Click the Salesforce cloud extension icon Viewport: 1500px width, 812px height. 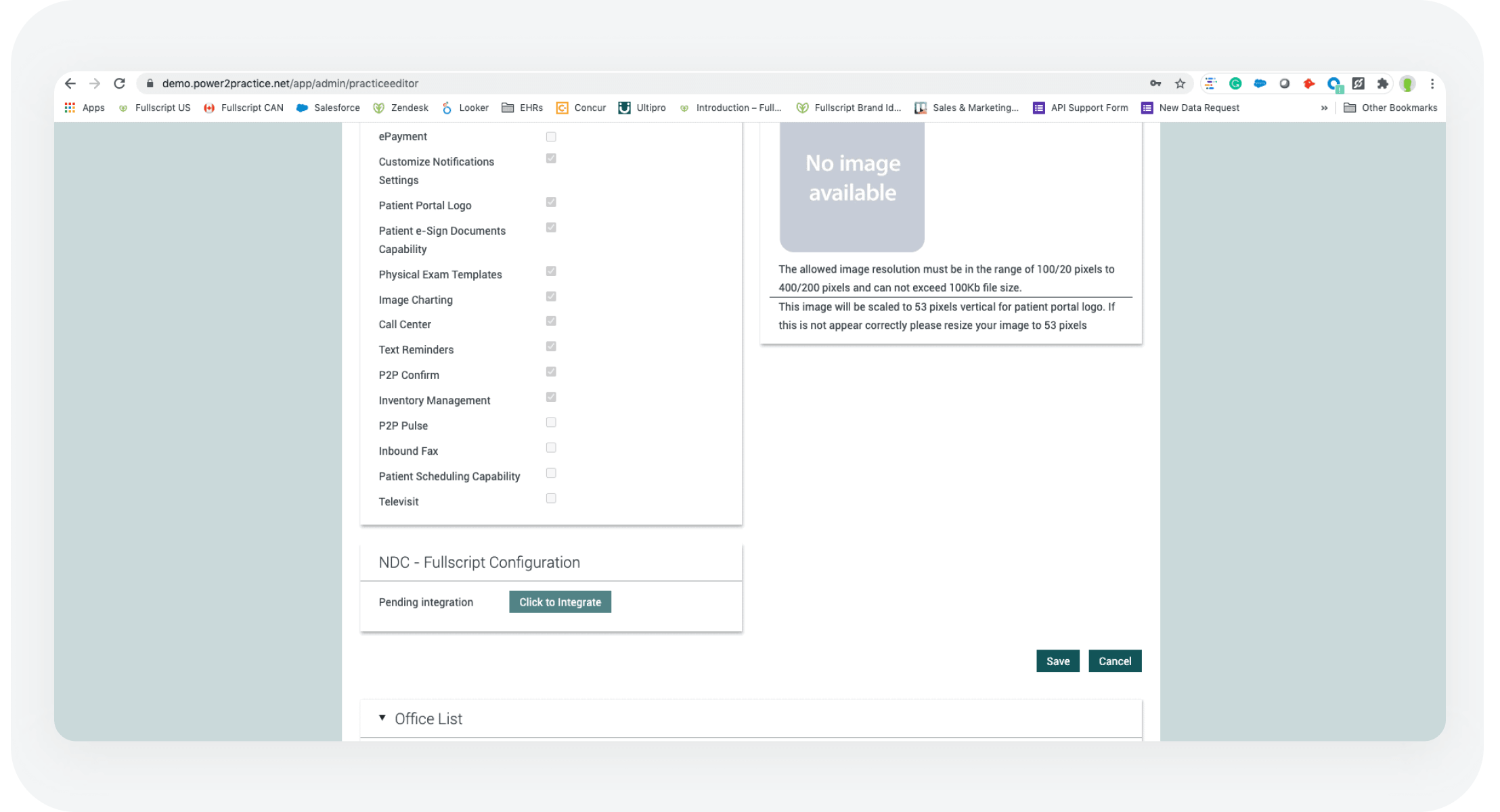pos(1260,83)
